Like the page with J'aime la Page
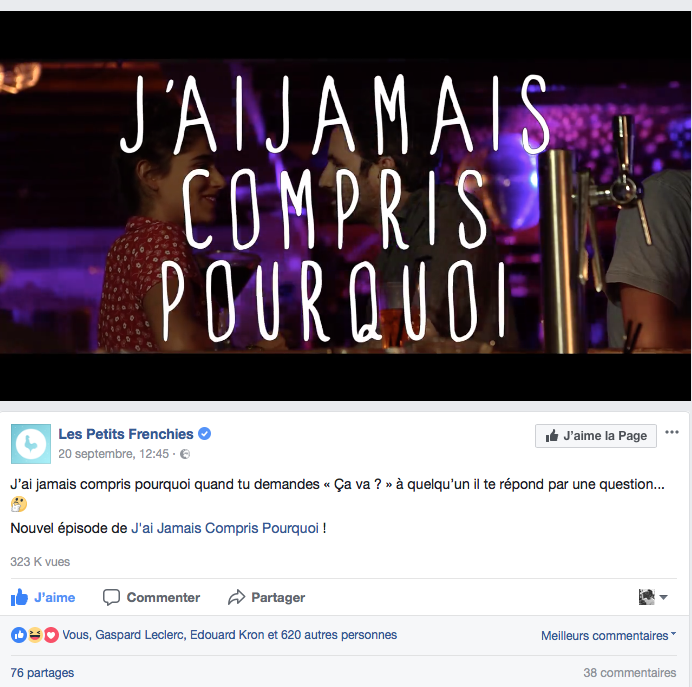This screenshot has width=692, height=687. pyautogui.click(x=596, y=436)
